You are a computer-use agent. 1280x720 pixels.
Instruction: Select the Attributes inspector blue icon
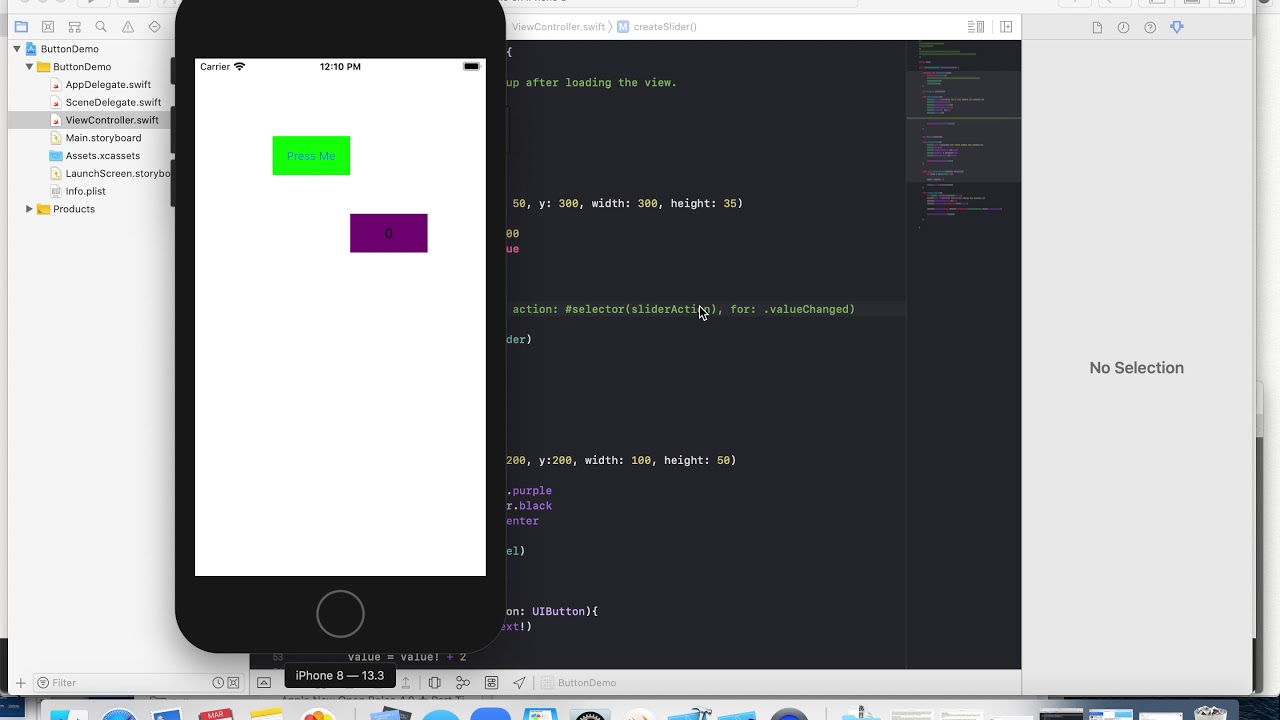tap(1177, 27)
